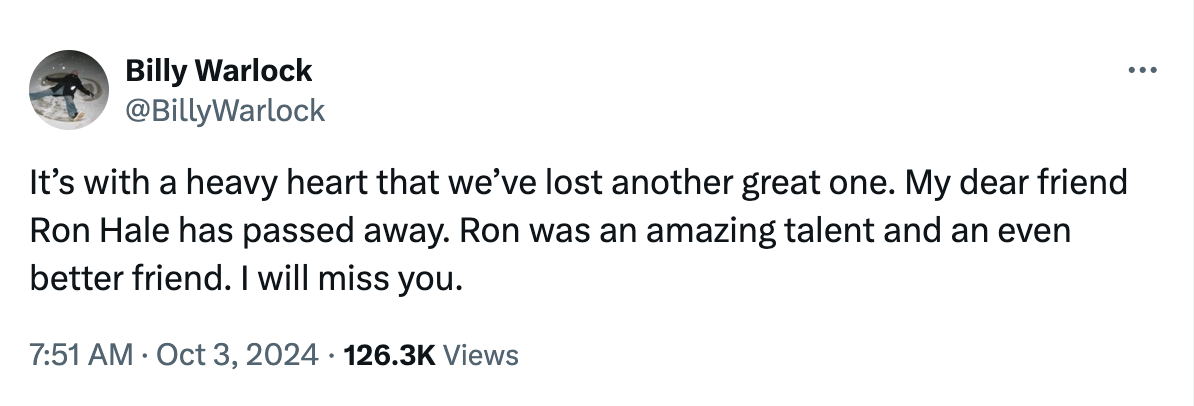Click the 126.3K view count number
Viewport: 1194px width, 406px height.
[x=389, y=354]
